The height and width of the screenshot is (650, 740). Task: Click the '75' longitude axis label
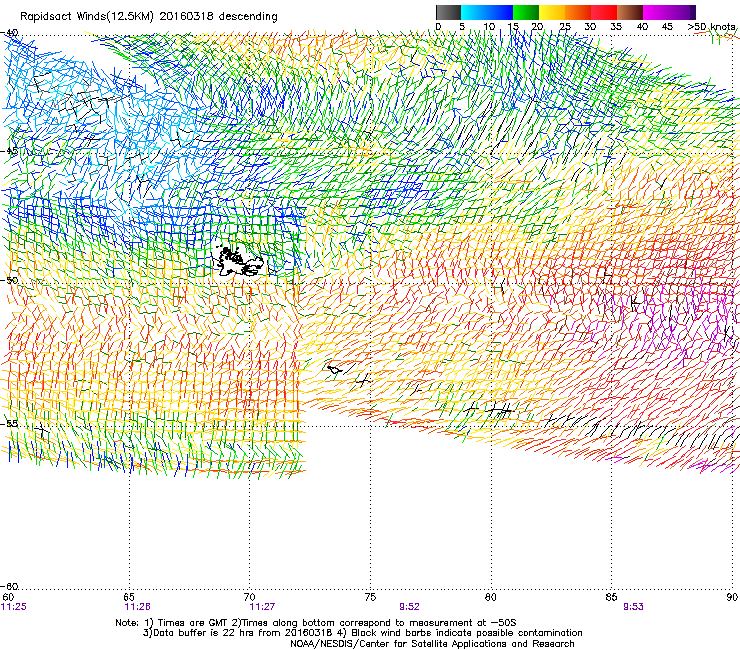(370, 597)
